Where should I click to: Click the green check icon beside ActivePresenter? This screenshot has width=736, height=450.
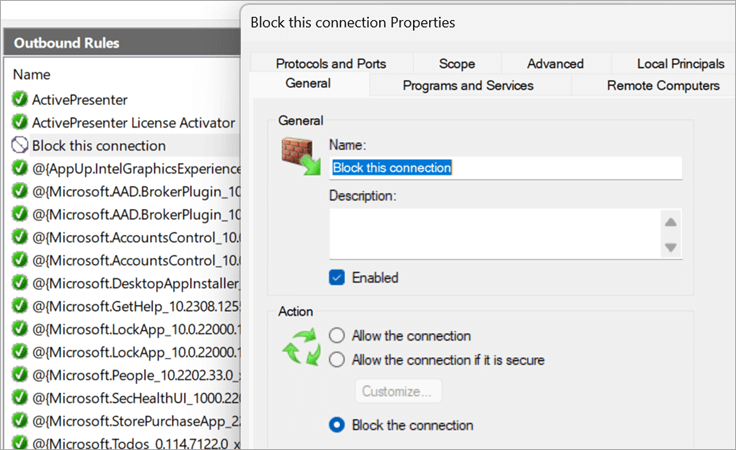tap(19, 99)
